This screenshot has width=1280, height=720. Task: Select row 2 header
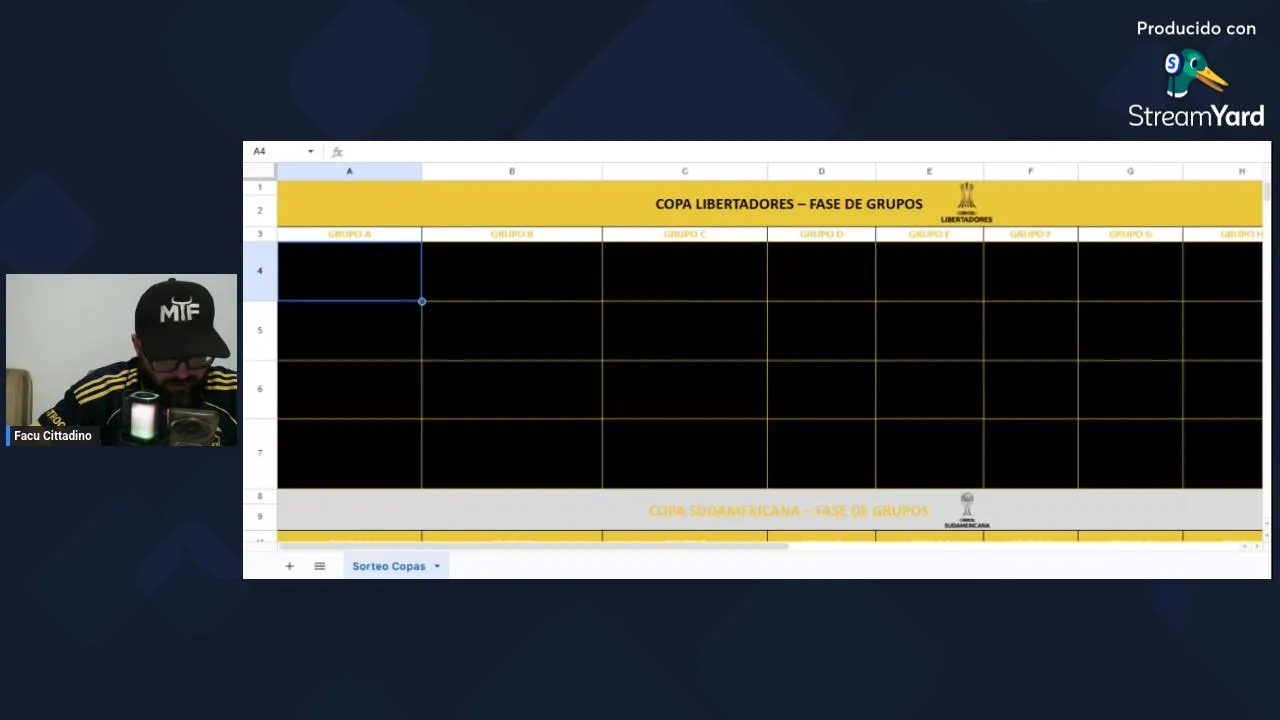(x=260, y=210)
